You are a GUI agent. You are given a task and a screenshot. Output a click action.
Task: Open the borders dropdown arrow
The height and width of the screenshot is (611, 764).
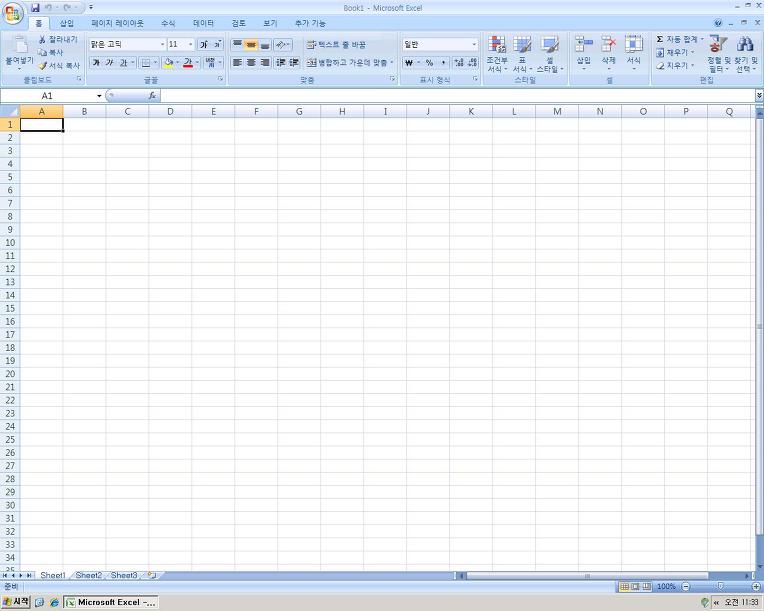pyautogui.click(x=155, y=63)
